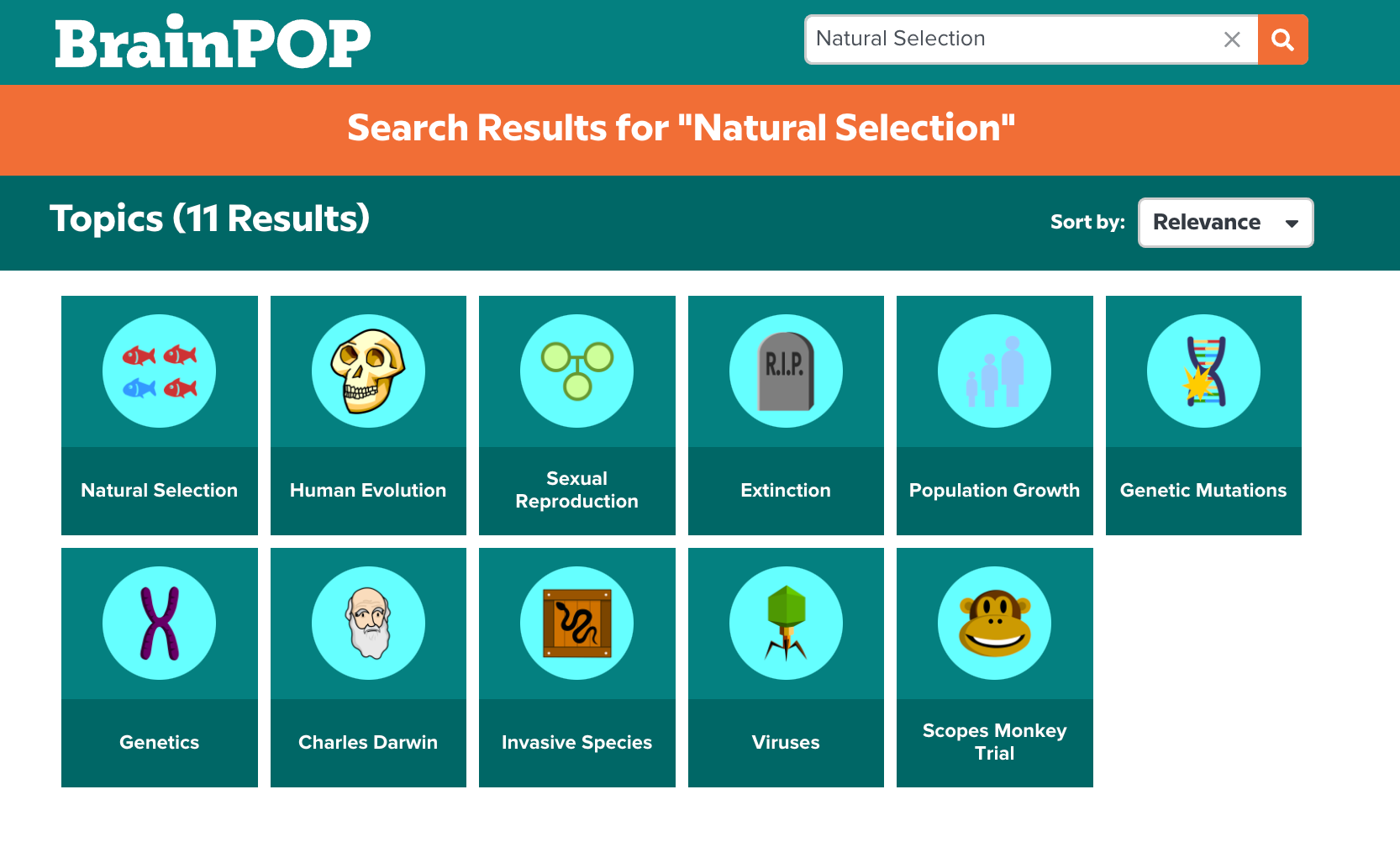
Task: Click the skull icon for Human Evolution
Action: 368,371
